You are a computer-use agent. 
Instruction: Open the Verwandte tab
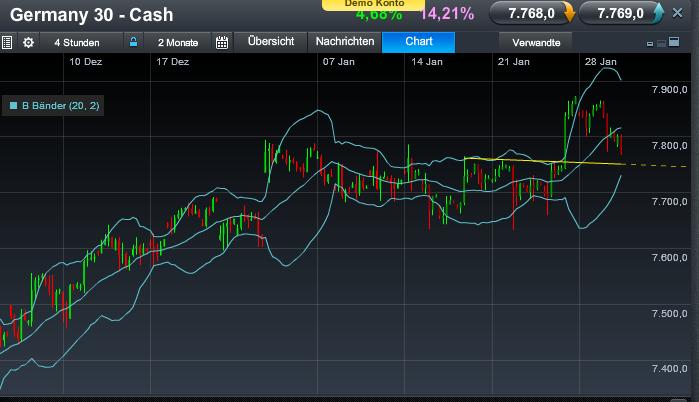tap(536, 43)
